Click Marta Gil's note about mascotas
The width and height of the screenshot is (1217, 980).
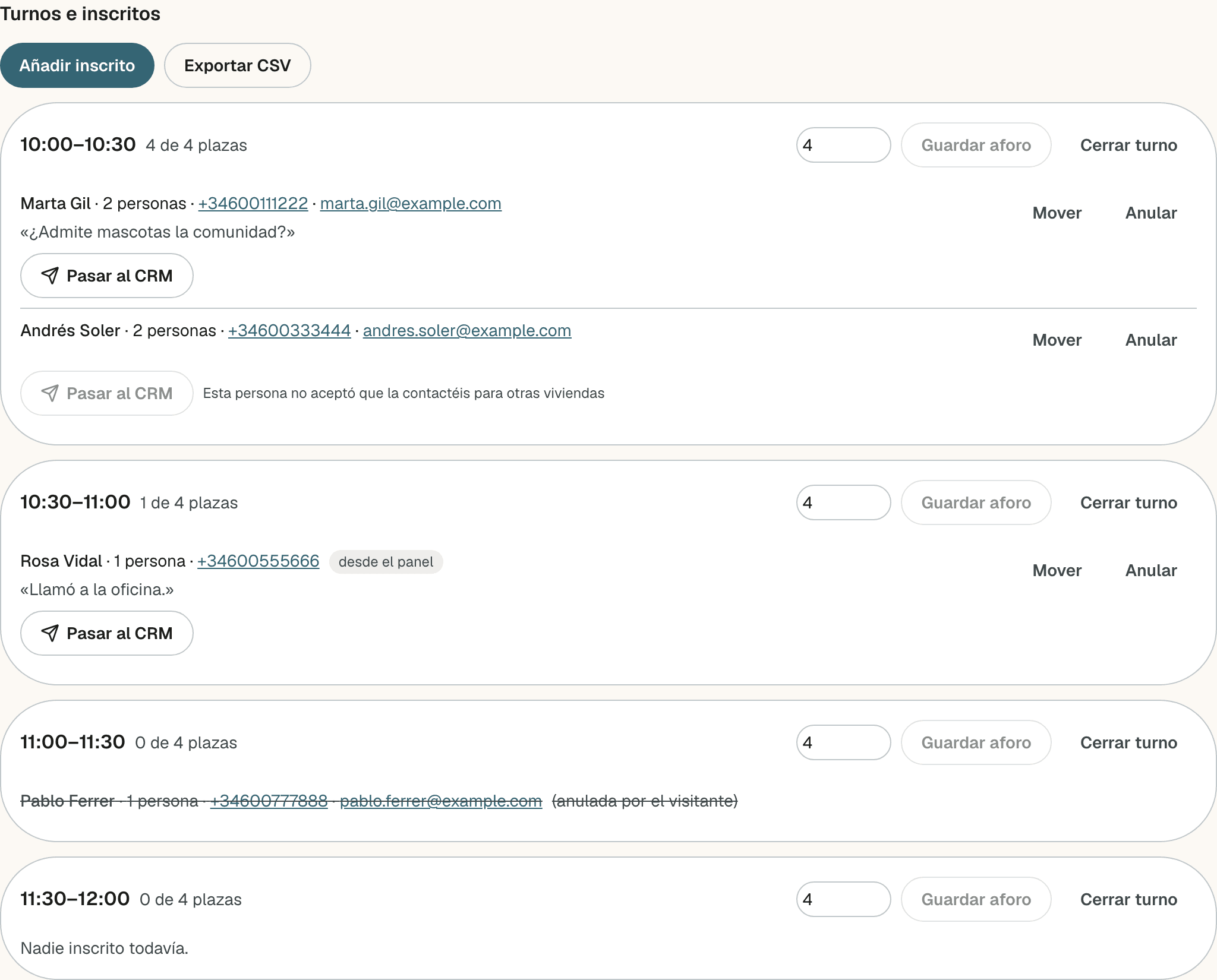click(157, 232)
